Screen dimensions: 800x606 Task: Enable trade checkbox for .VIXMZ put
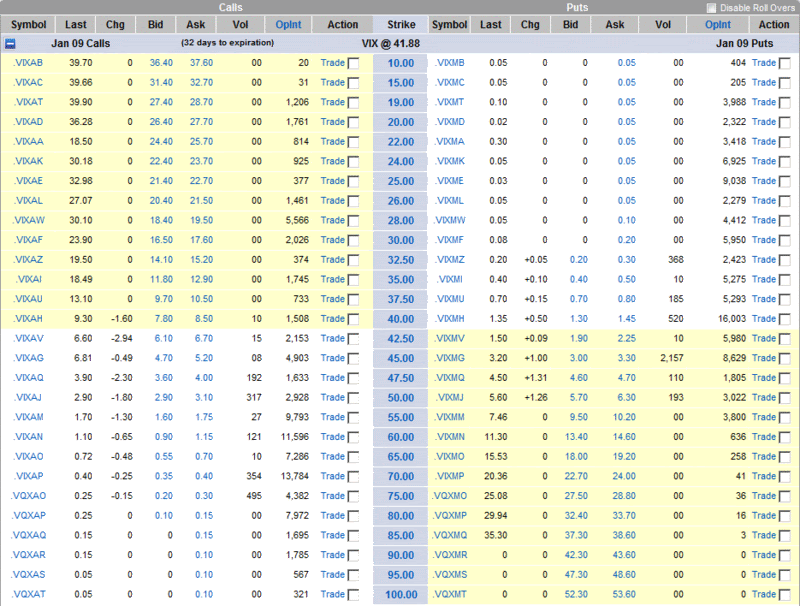(x=785, y=260)
